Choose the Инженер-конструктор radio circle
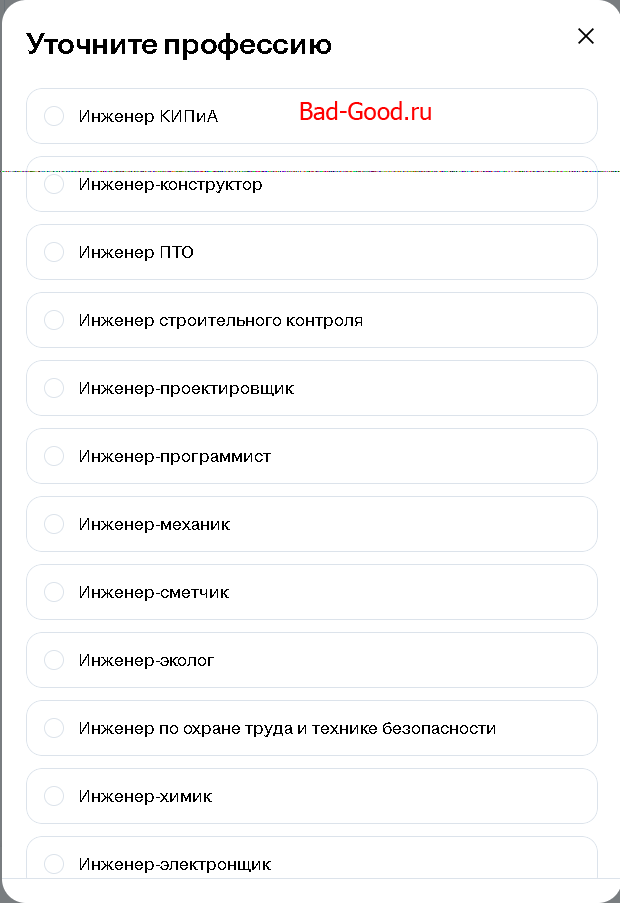Screen dimensions: 620x903 54,184
